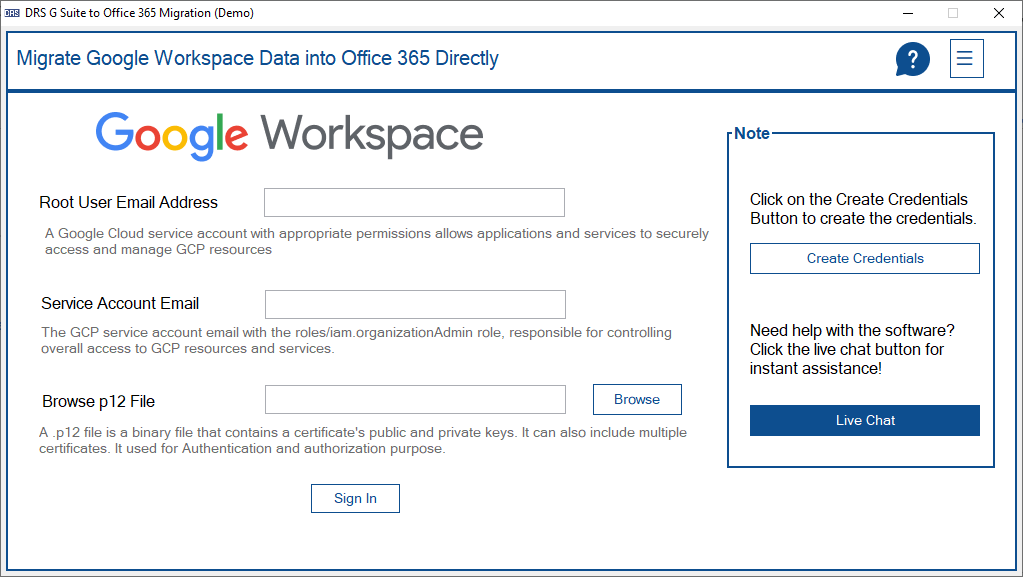Close the DRS migration window
Viewport: 1023px width, 577px height.
tap(997, 13)
